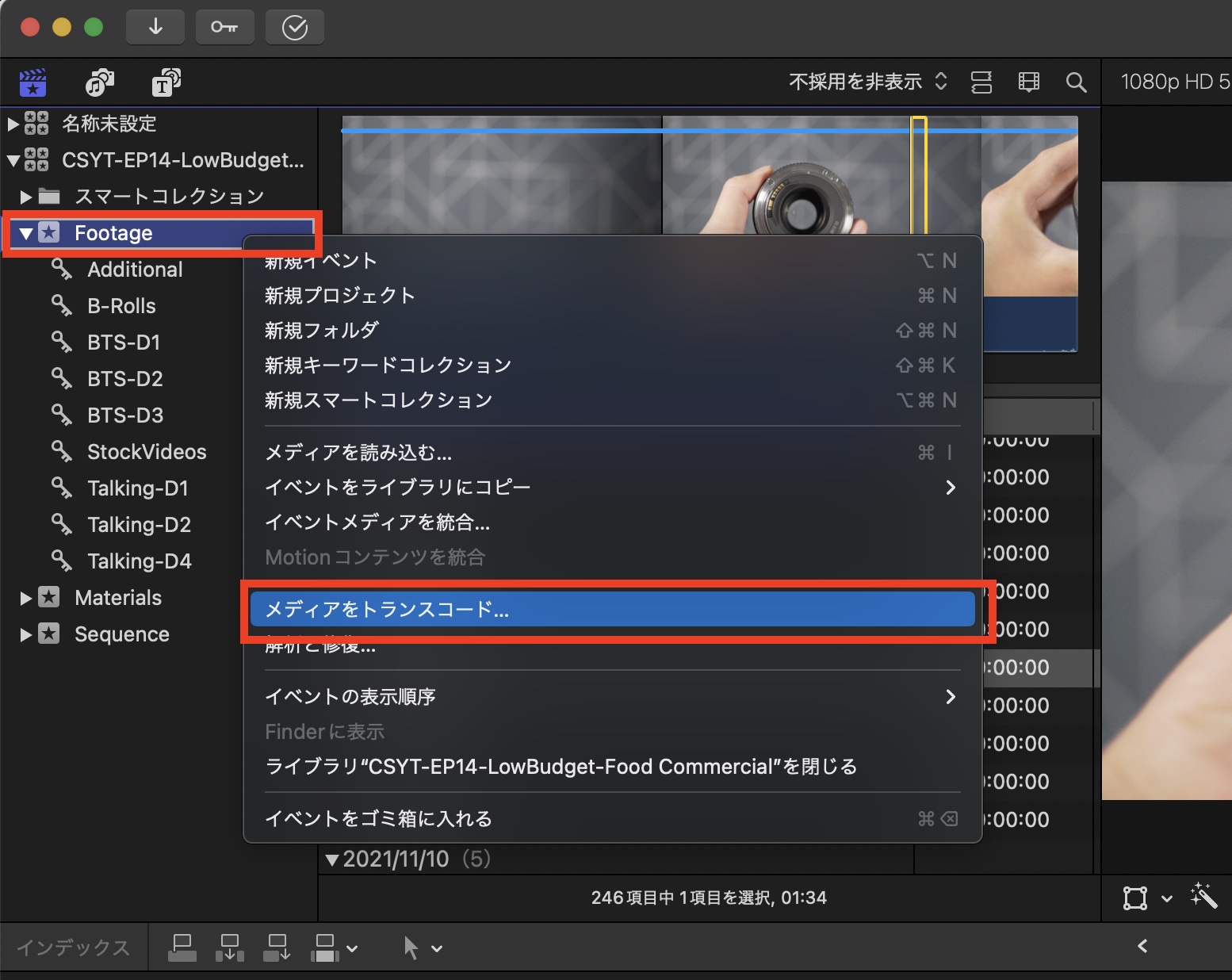Click the connect clip edit button
The width and height of the screenshot is (1232, 980).
pyautogui.click(x=182, y=947)
